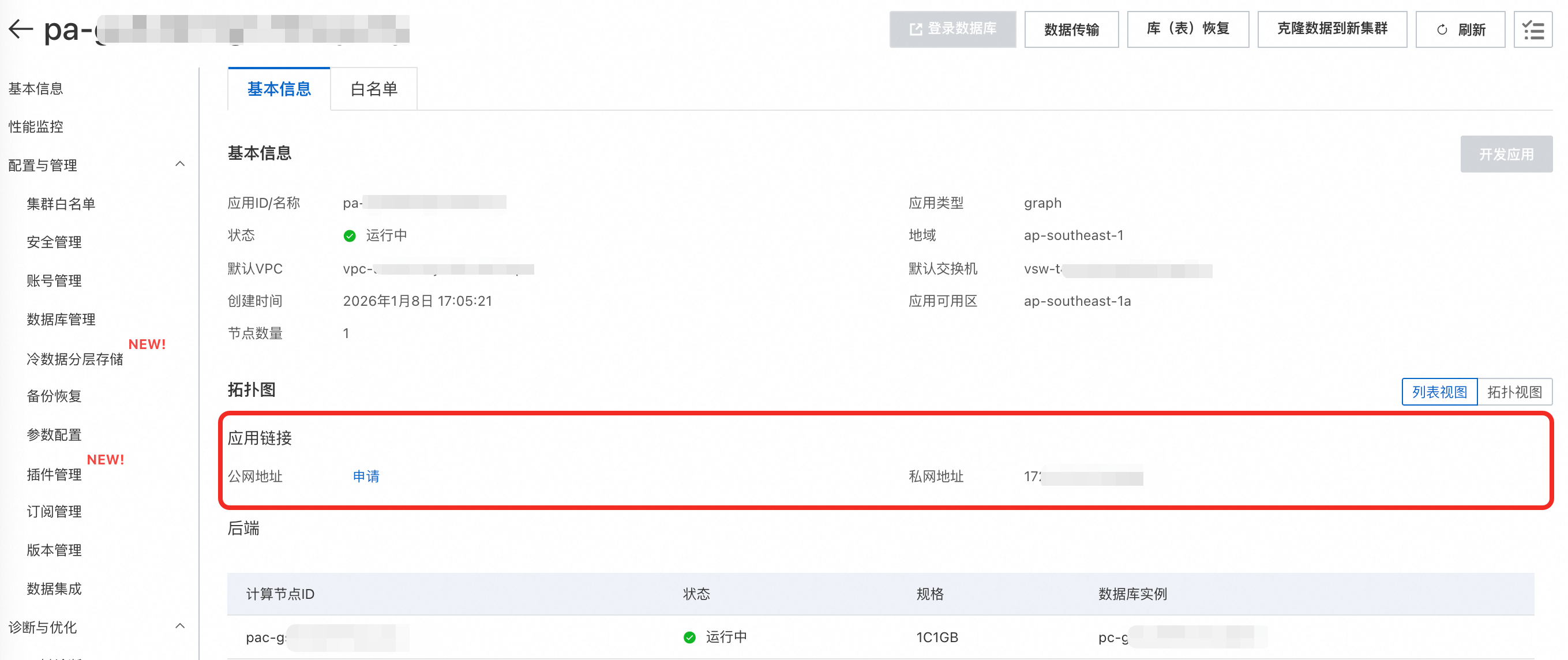This screenshot has height=660, width=1568.
Task: Open 冷数据分层存储 menu item
Action: click(74, 359)
